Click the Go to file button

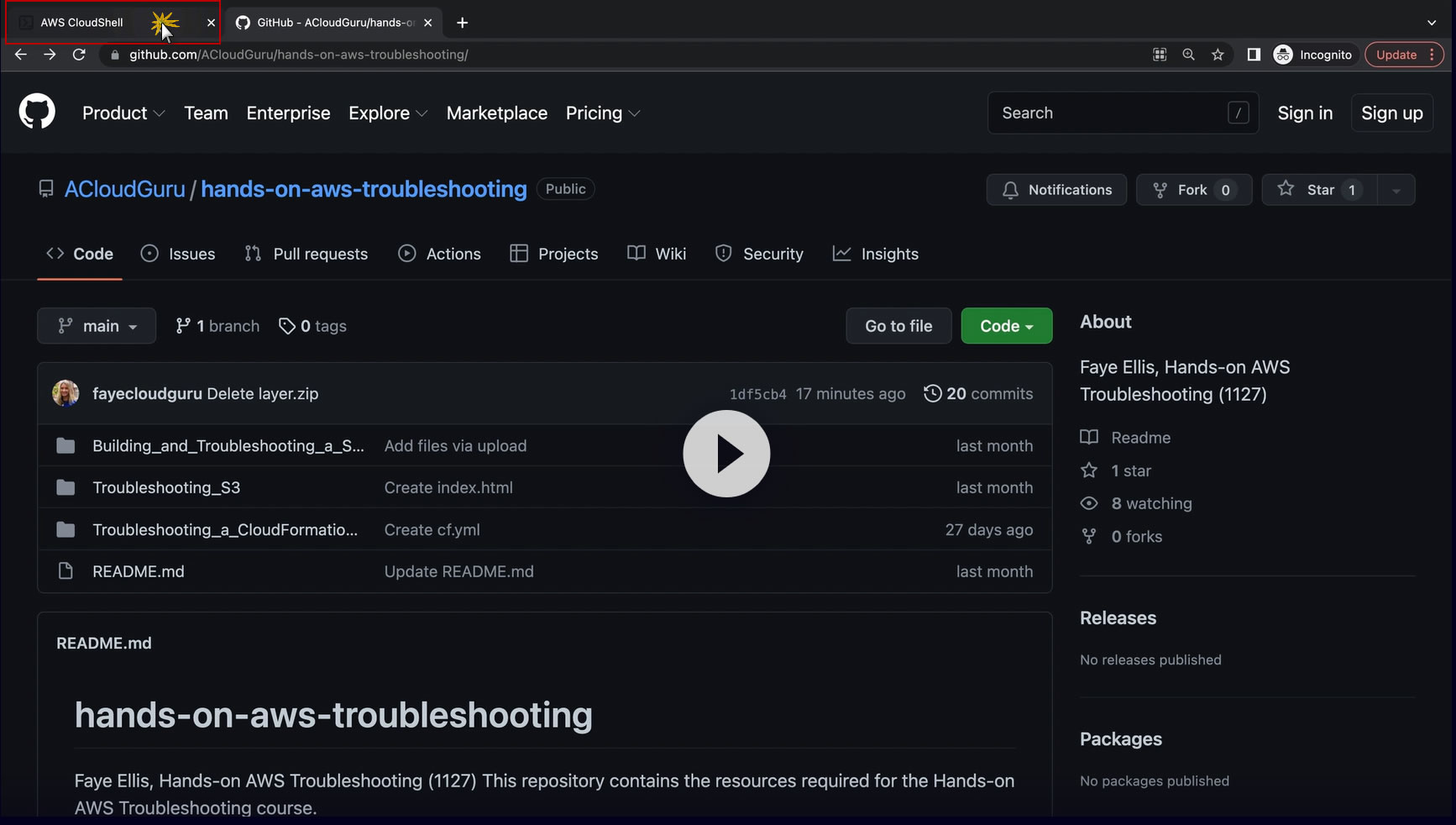click(x=898, y=326)
